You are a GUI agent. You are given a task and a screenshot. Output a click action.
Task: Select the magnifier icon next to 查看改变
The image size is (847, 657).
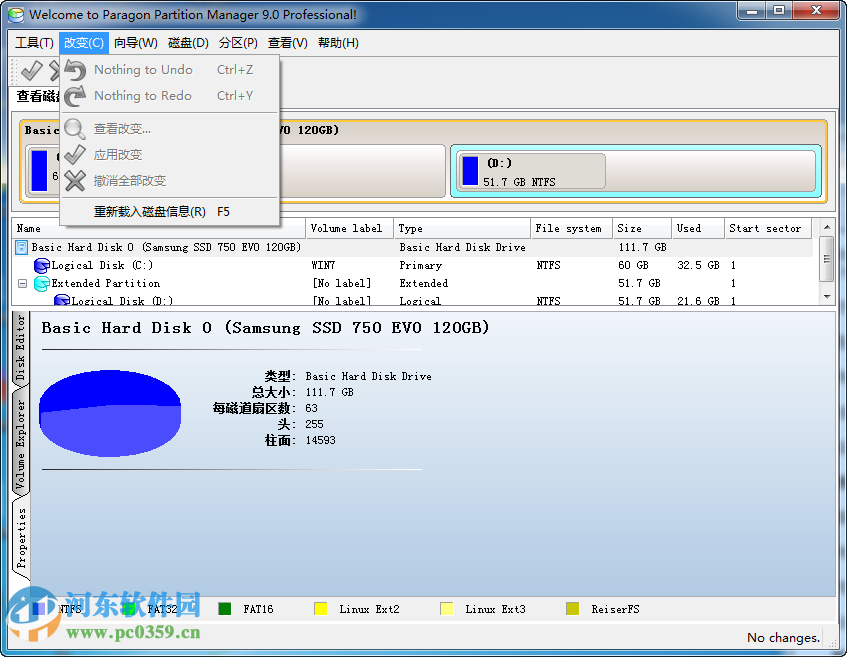[x=74, y=129]
